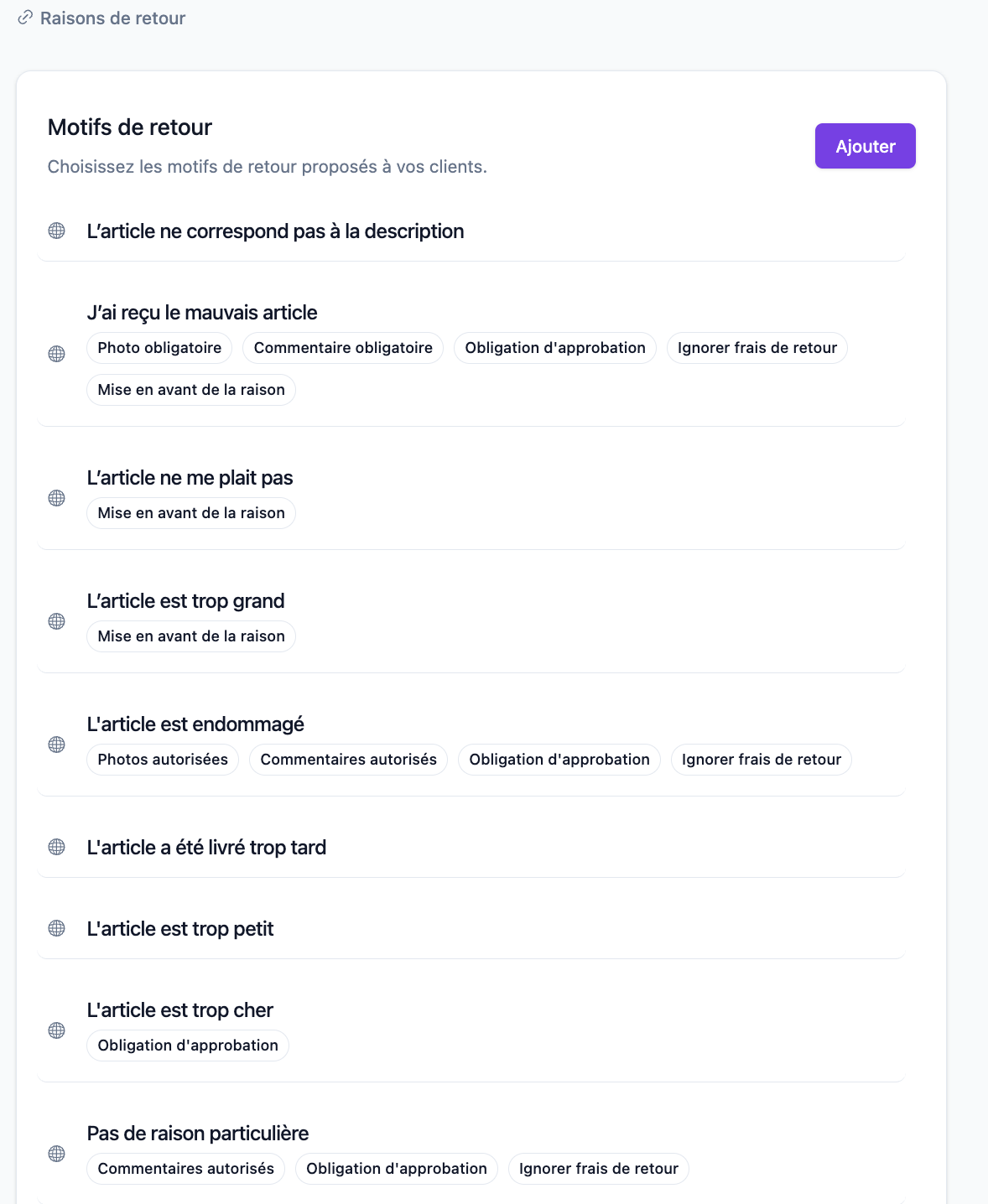Open reason L'article est trop petit
Viewport: 988px width, 1204px height.
tap(180, 929)
